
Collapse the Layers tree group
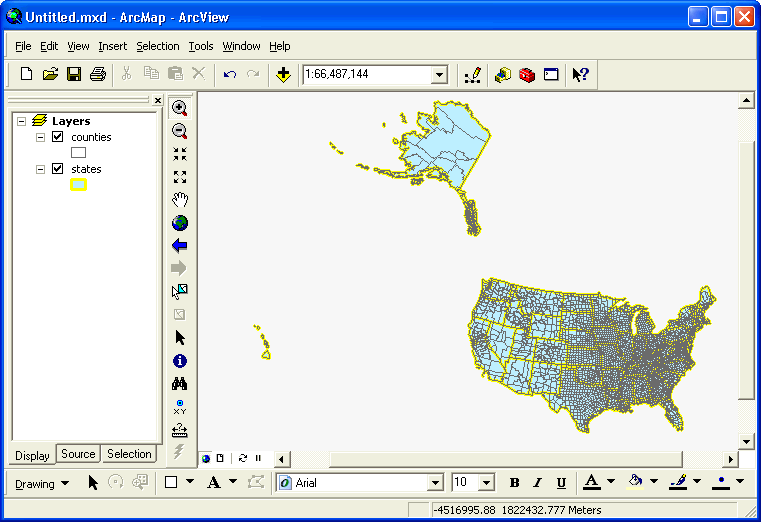click(22, 121)
